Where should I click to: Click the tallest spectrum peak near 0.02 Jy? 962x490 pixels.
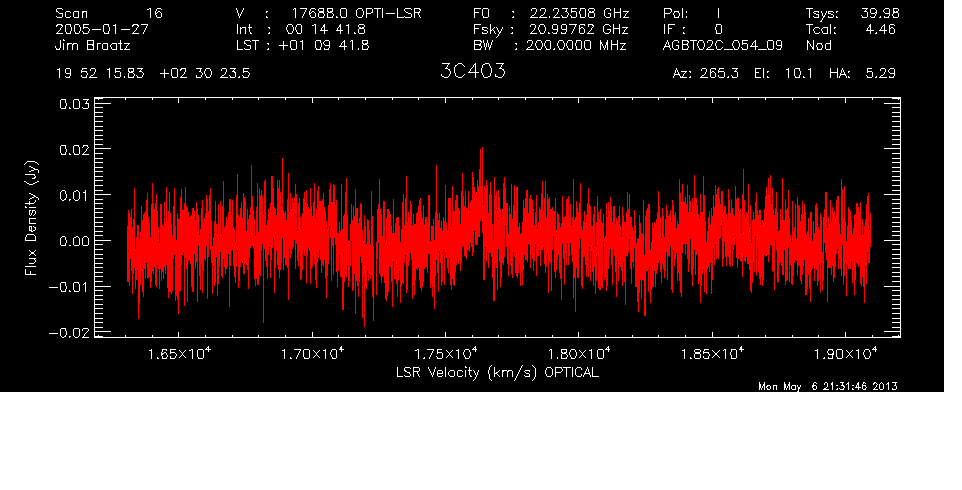pyautogui.click(x=482, y=150)
